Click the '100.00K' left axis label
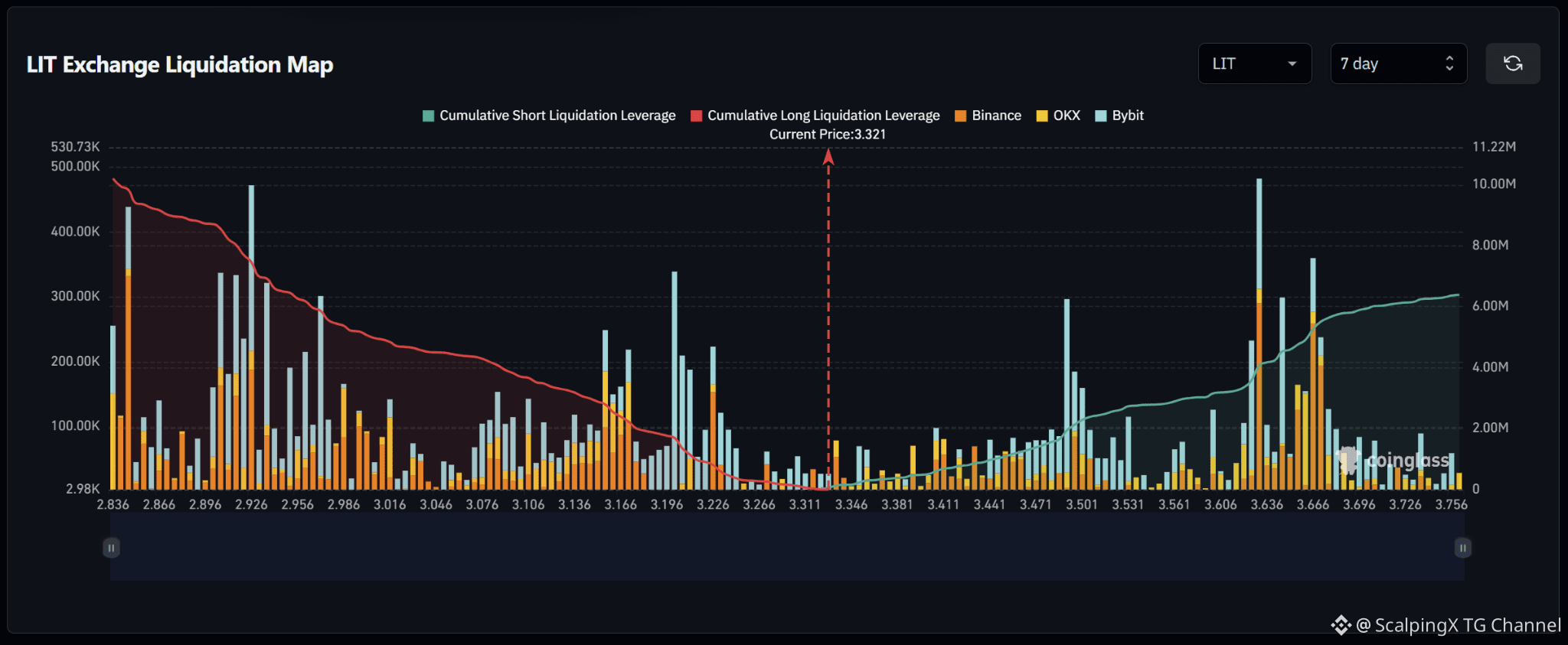Viewport: 1568px width, 645px height. click(x=76, y=426)
